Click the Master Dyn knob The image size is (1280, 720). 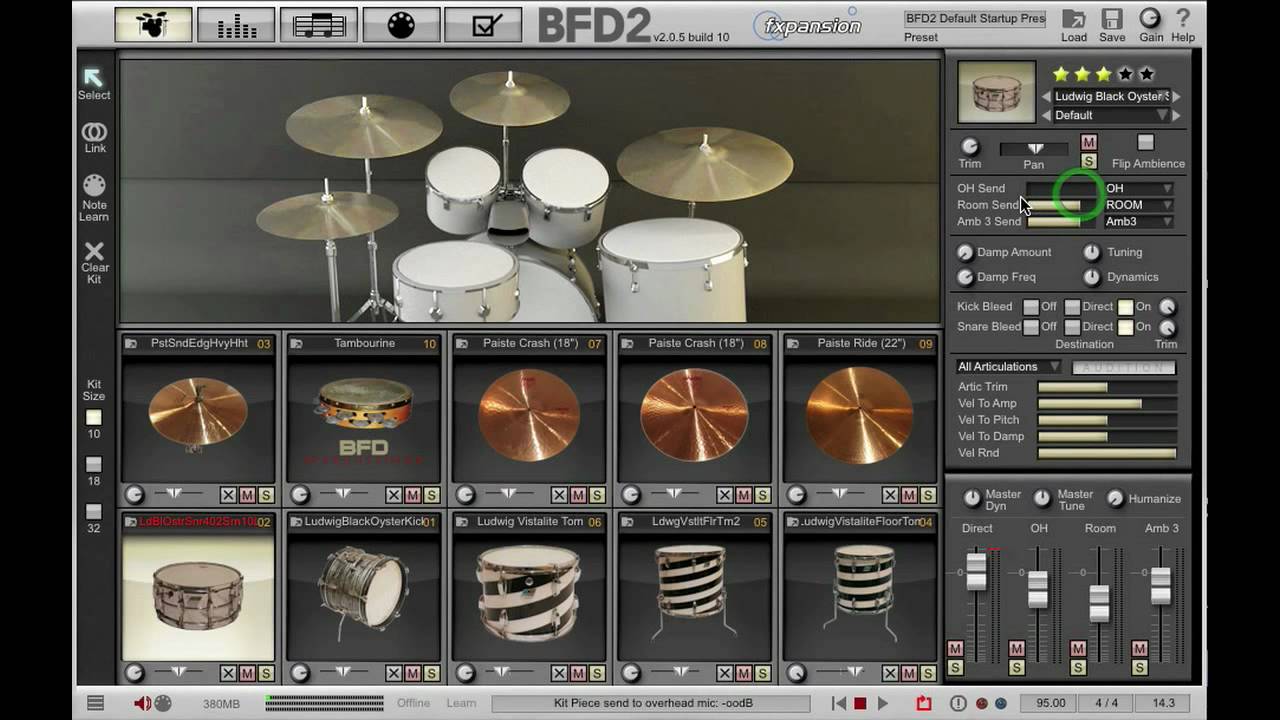(x=971, y=498)
